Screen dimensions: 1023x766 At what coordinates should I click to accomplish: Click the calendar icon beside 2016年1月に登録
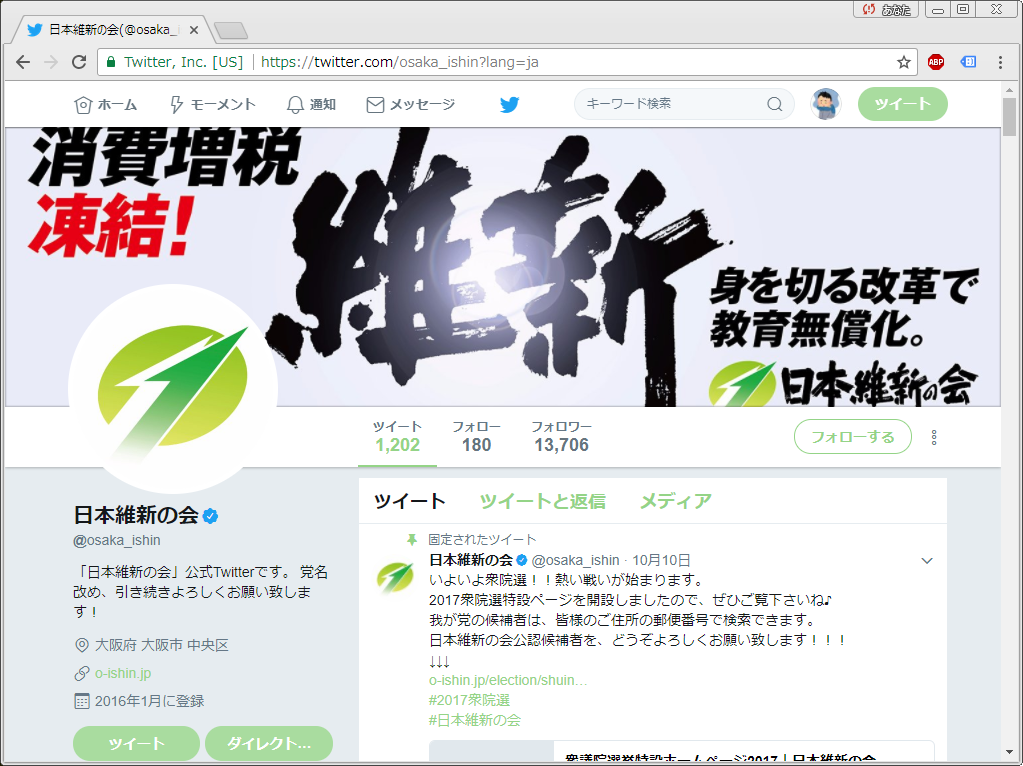click(82, 701)
